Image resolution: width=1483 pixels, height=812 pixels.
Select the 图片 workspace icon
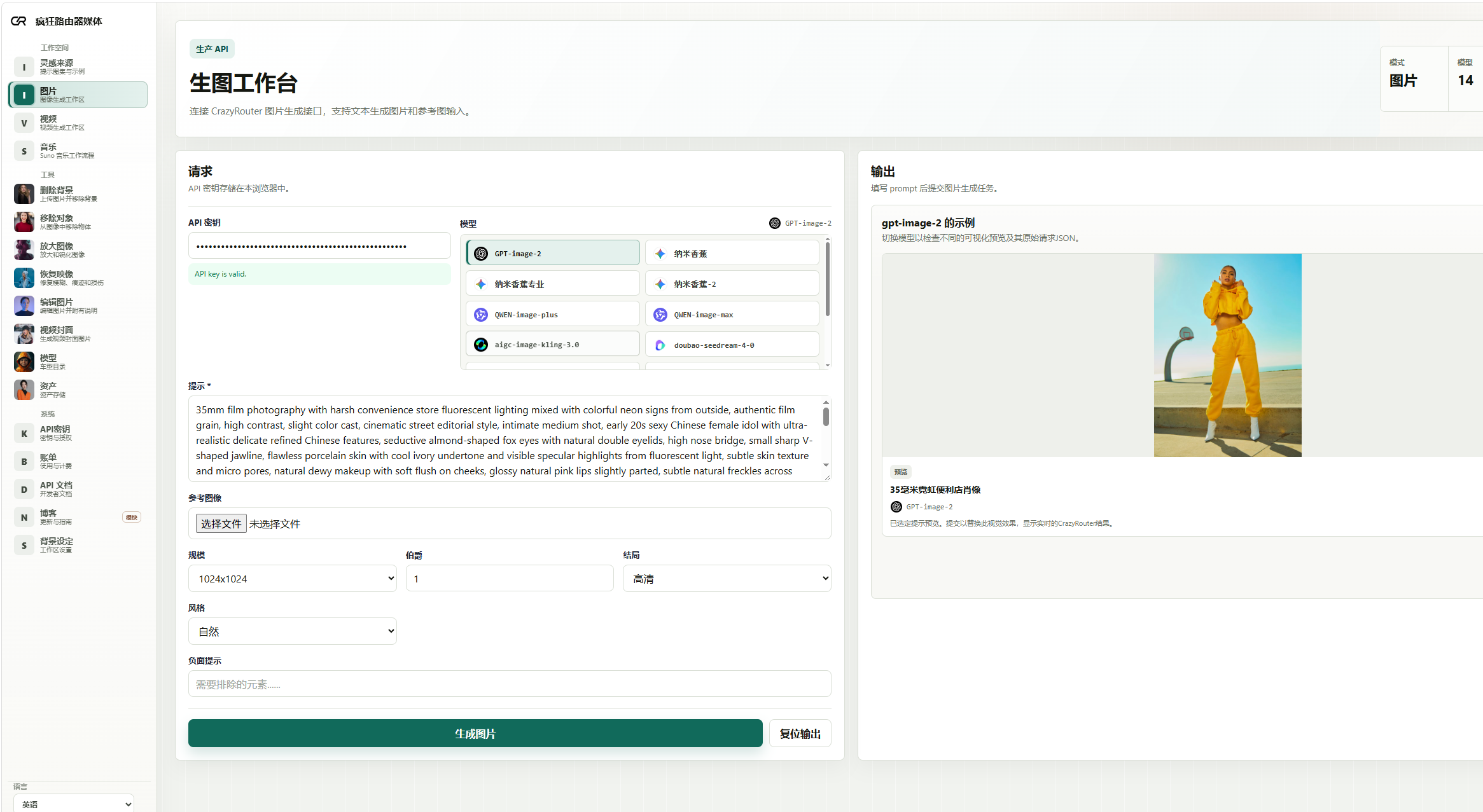pos(24,95)
